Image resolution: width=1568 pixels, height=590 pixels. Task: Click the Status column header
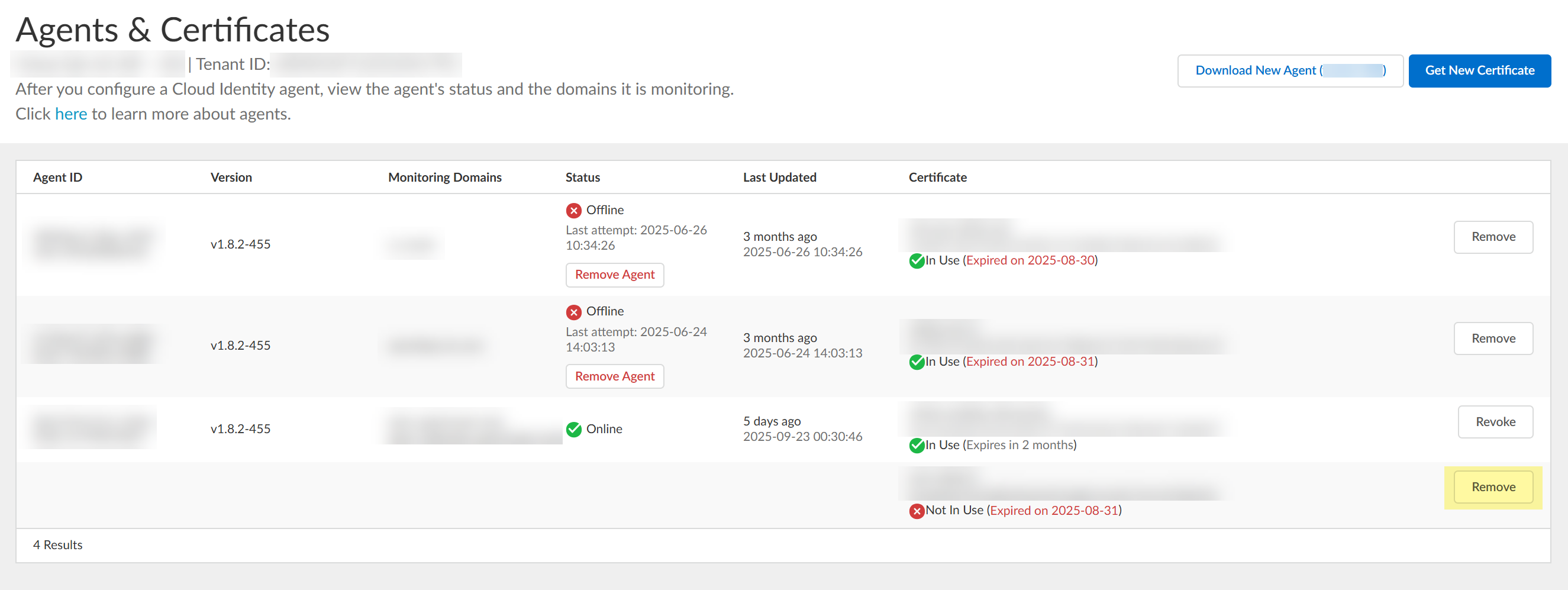click(x=582, y=177)
